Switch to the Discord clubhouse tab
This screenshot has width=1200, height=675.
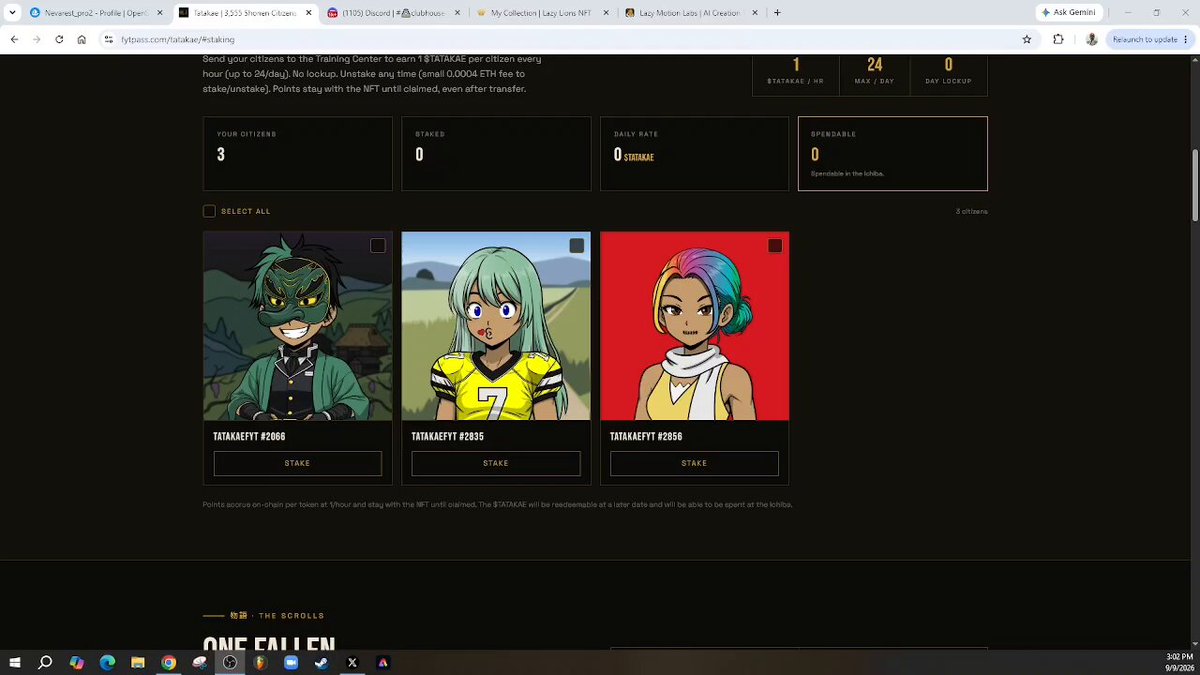tap(394, 13)
